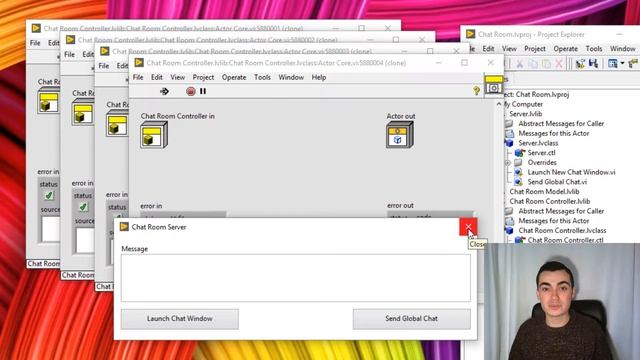Screen dimensions: 640x360
Task: Click LabVIEW icon in 5880004 window title bar
Action: tap(139, 62)
